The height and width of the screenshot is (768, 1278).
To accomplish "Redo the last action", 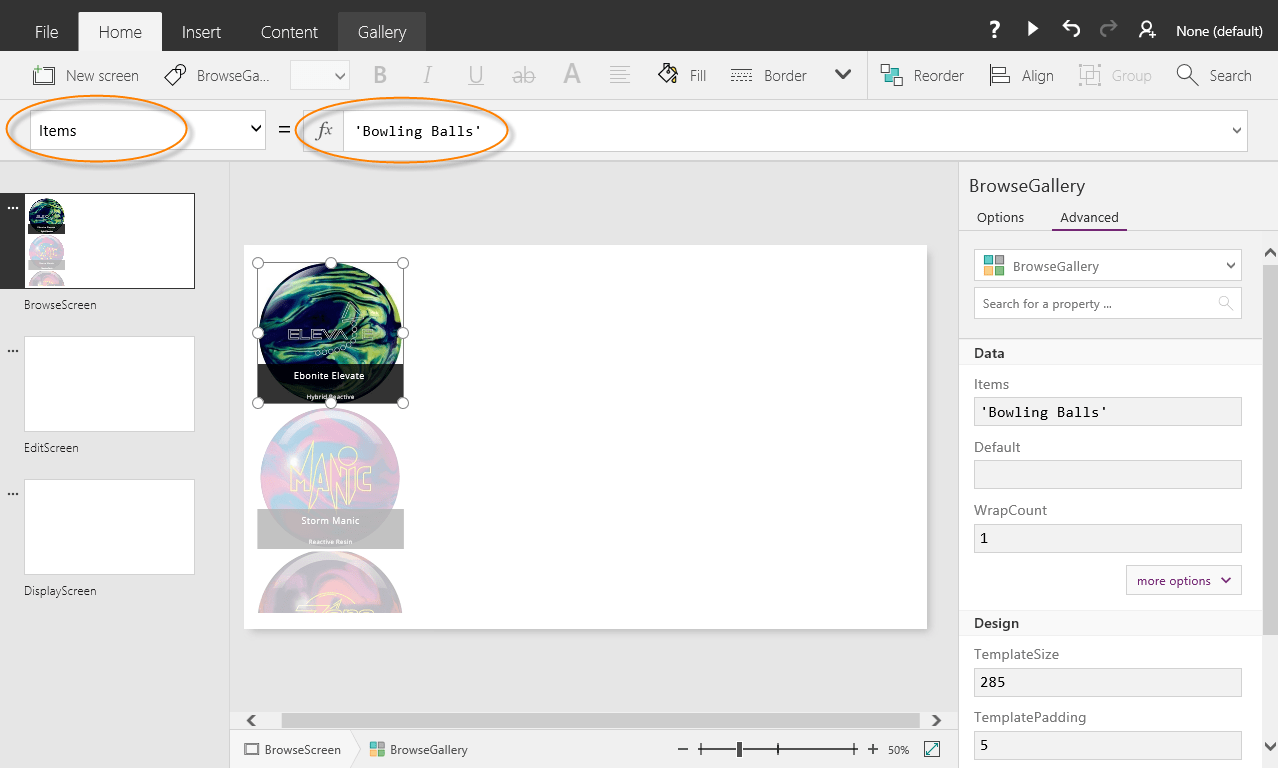I will (x=1108, y=29).
